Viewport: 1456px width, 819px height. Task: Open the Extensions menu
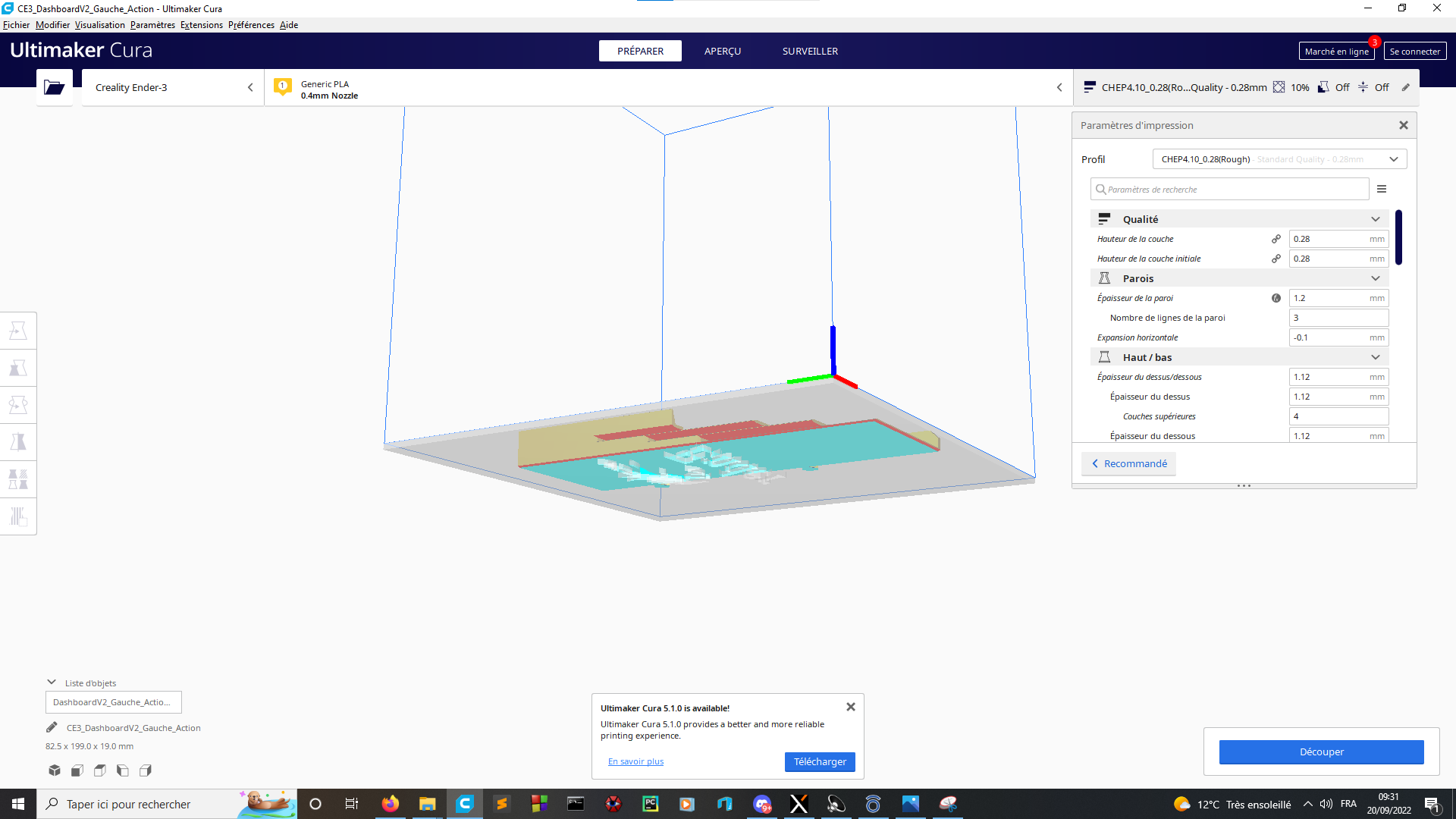coord(202,25)
